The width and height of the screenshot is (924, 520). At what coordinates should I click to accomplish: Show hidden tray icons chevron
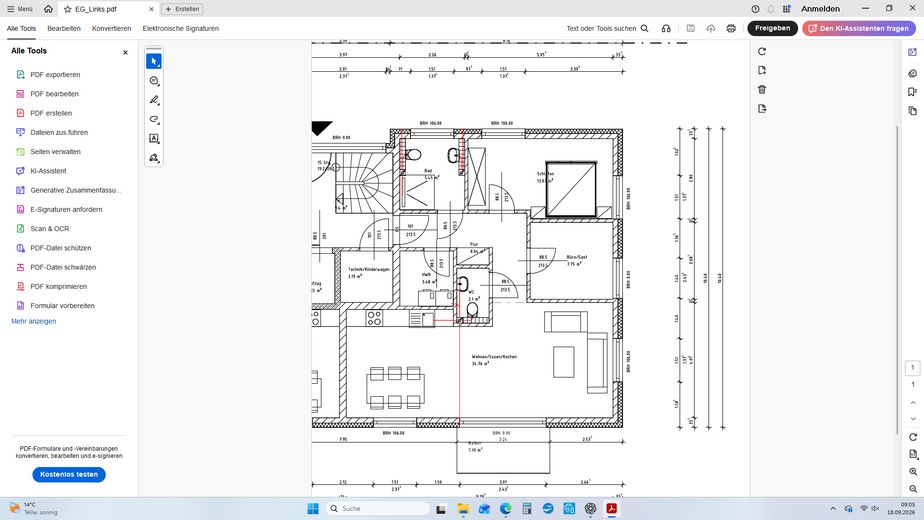(833, 509)
